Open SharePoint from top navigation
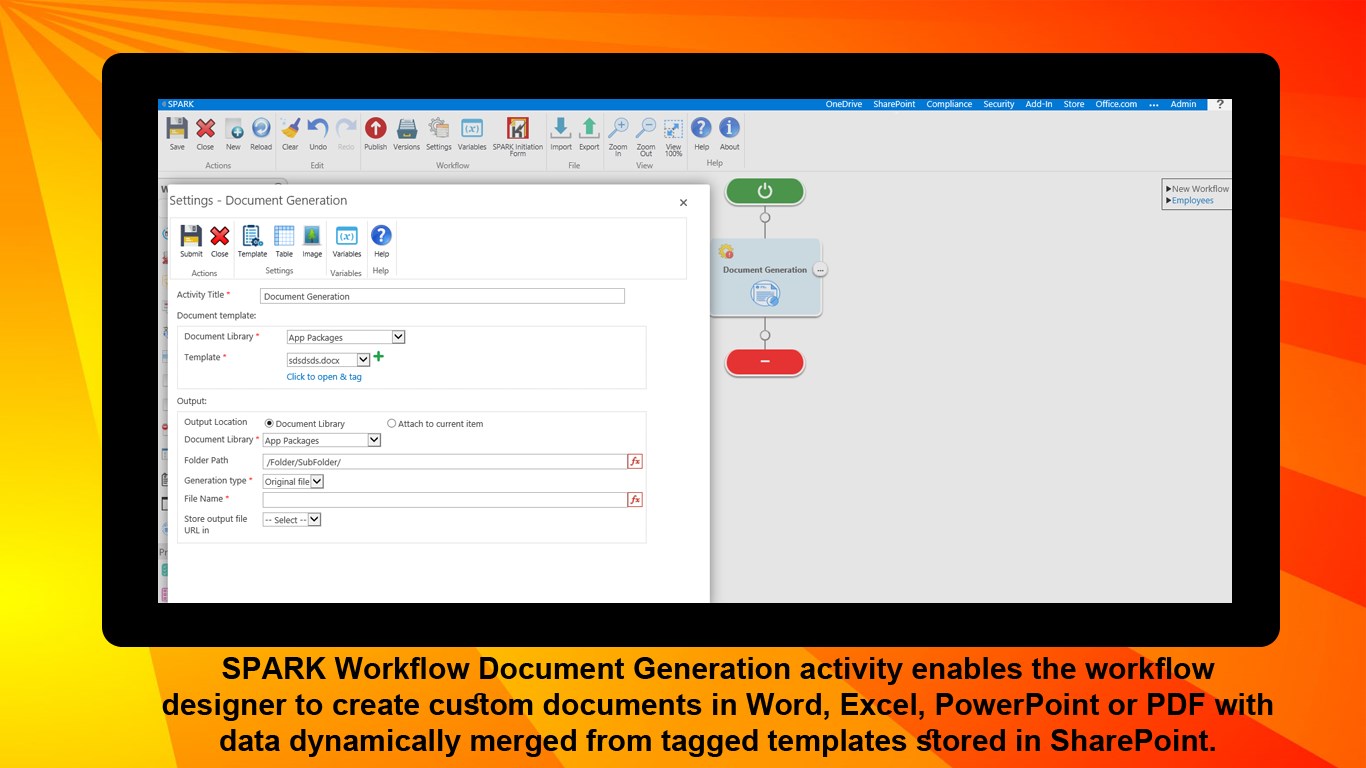The height and width of the screenshot is (768, 1366). (894, 104)
